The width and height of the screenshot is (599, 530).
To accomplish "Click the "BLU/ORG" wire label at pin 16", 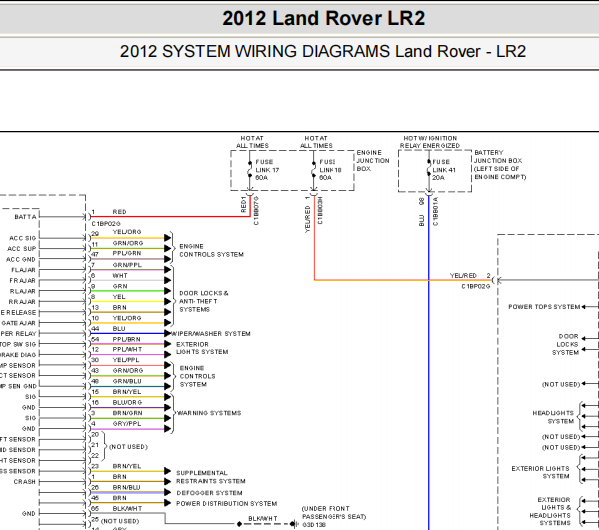I will (x=127, y=402).
